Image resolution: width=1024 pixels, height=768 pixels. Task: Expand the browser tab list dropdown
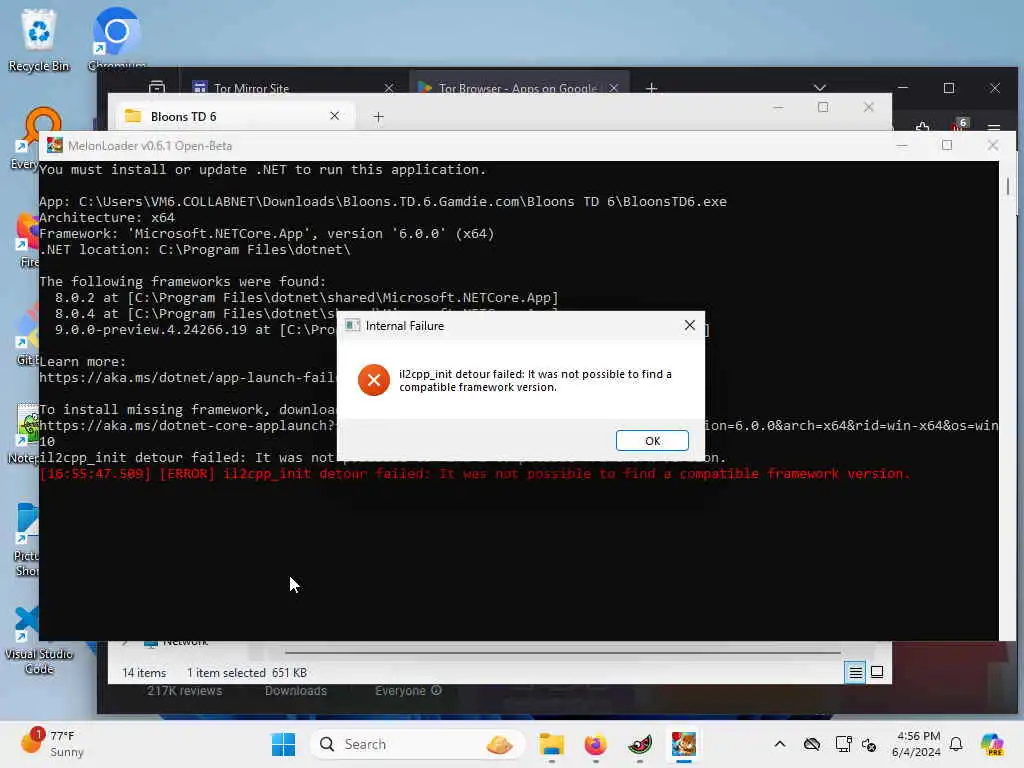(820, 88)
